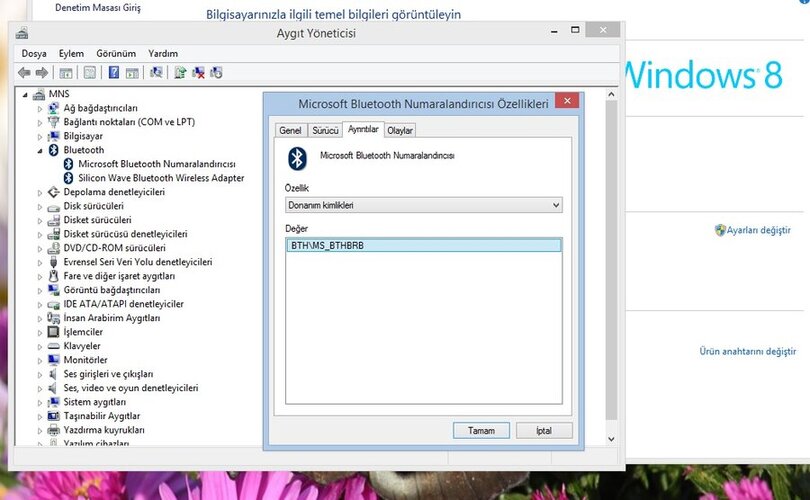
Task: Click the DVD/CD-ROM sürücüleri disc icon
Action: tap(54, 248)
